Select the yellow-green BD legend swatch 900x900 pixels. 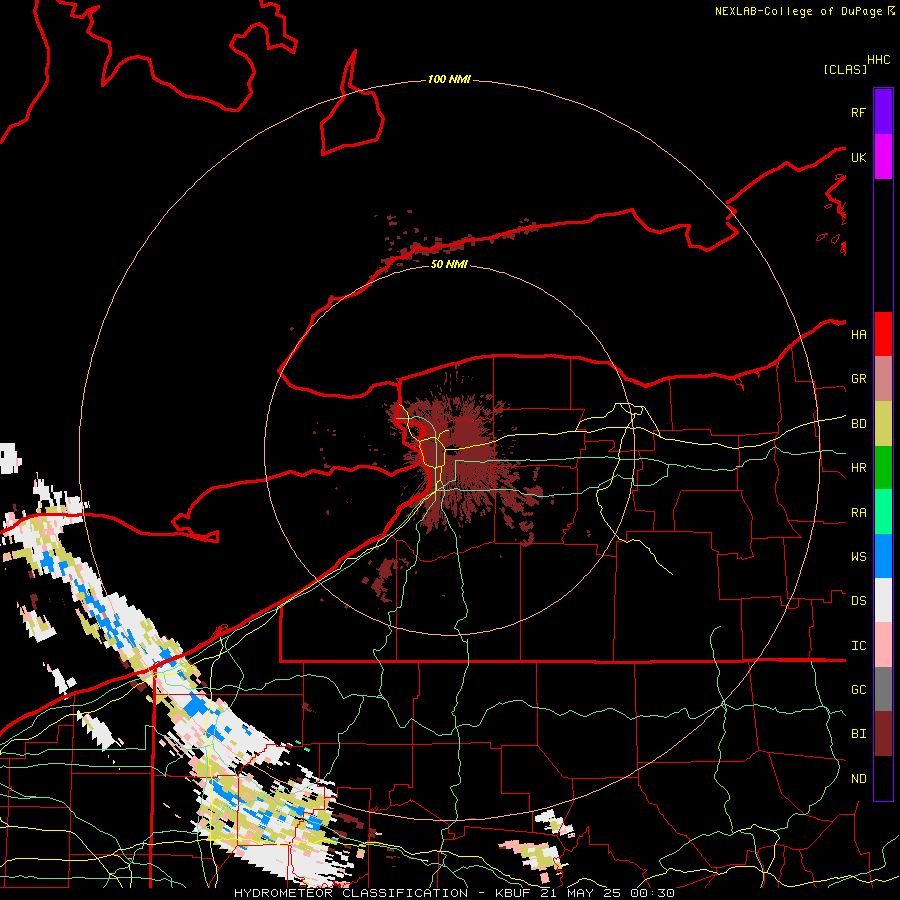pyautogui.click(x=883, y=424)
